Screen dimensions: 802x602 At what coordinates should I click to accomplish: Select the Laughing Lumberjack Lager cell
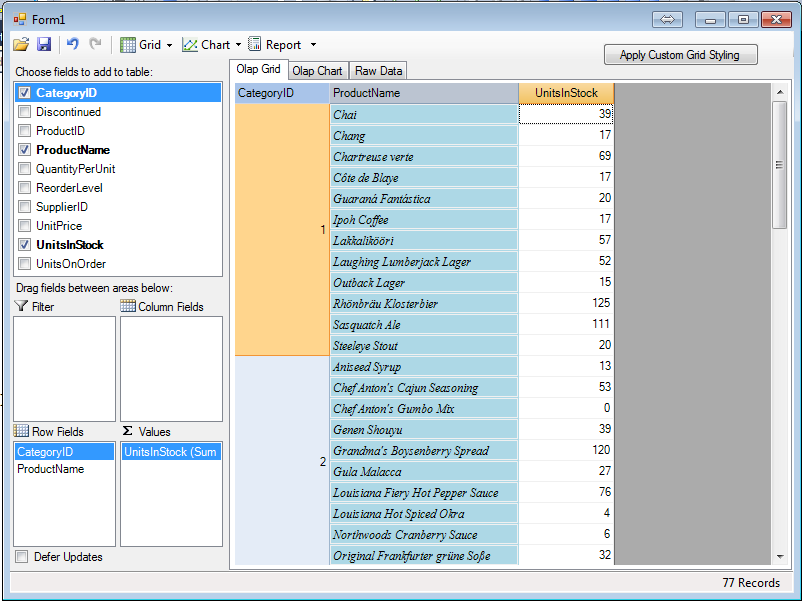pos(424,261)
